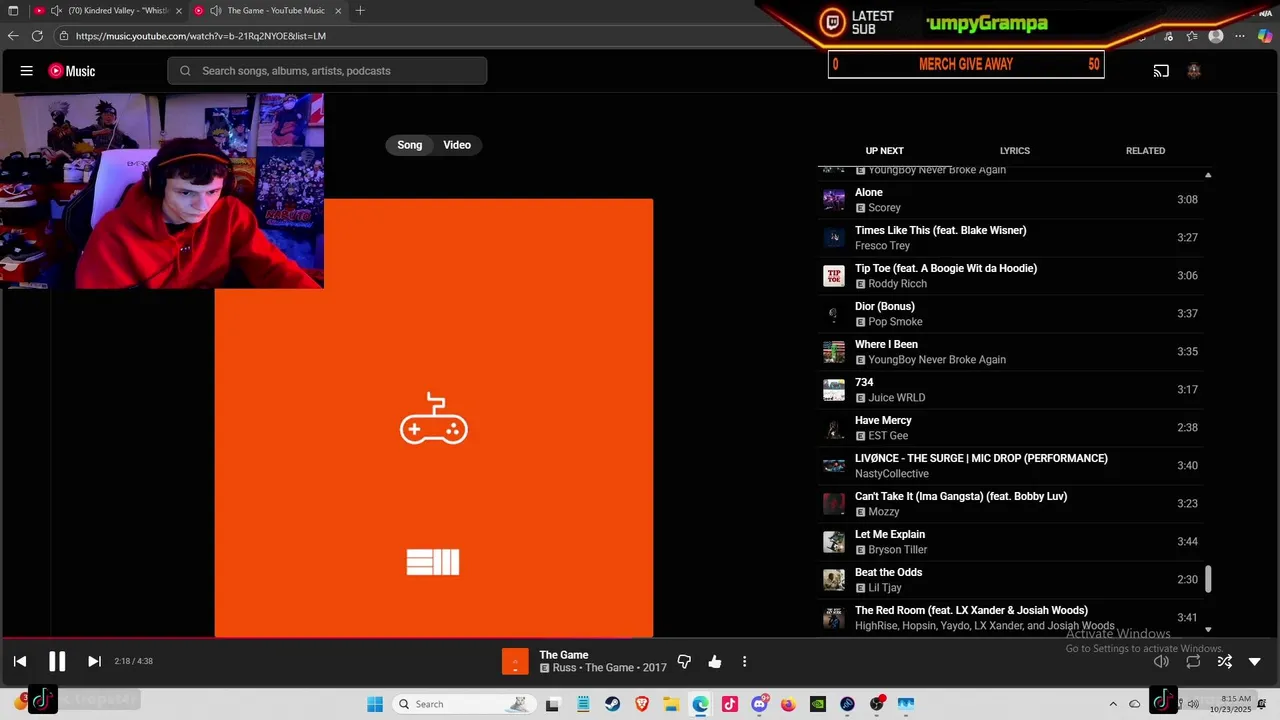
Task: Open NVIDIA app from the taskbar
Action: [818, 704]
